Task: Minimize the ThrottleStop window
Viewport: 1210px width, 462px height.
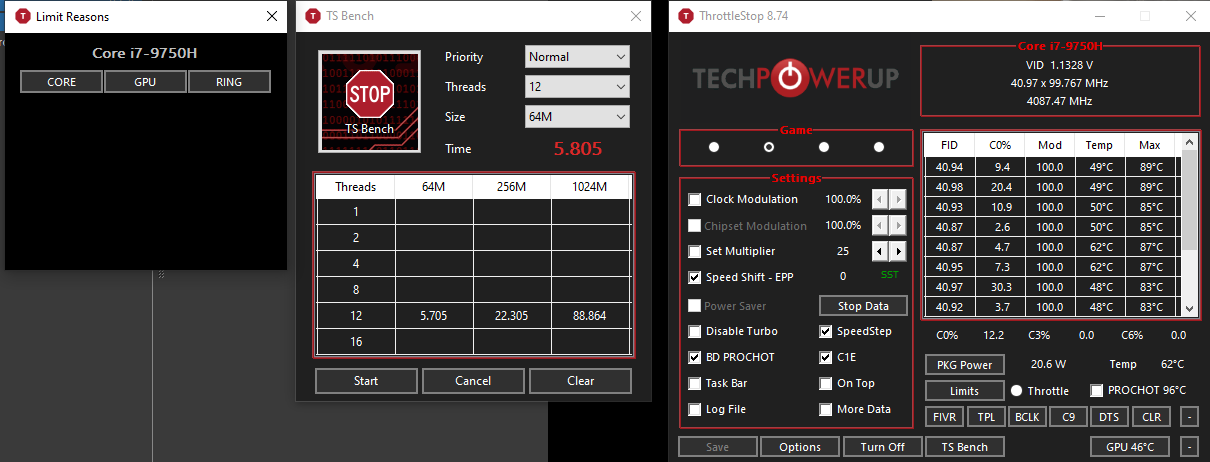Action: point(1101,16)
